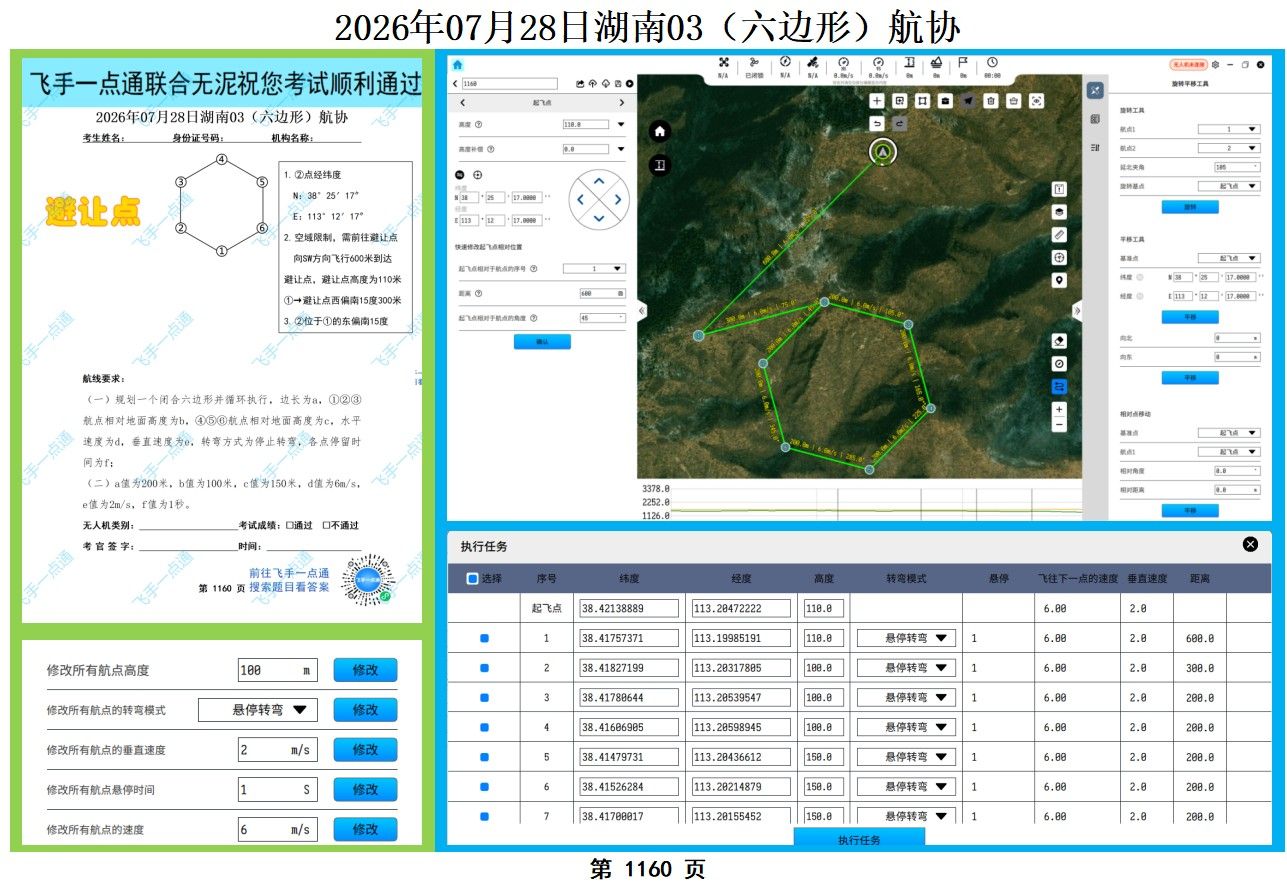Click the trash delete waypoint icon
This screenshot has width=1287, height=888.
(x=990, y=100)
